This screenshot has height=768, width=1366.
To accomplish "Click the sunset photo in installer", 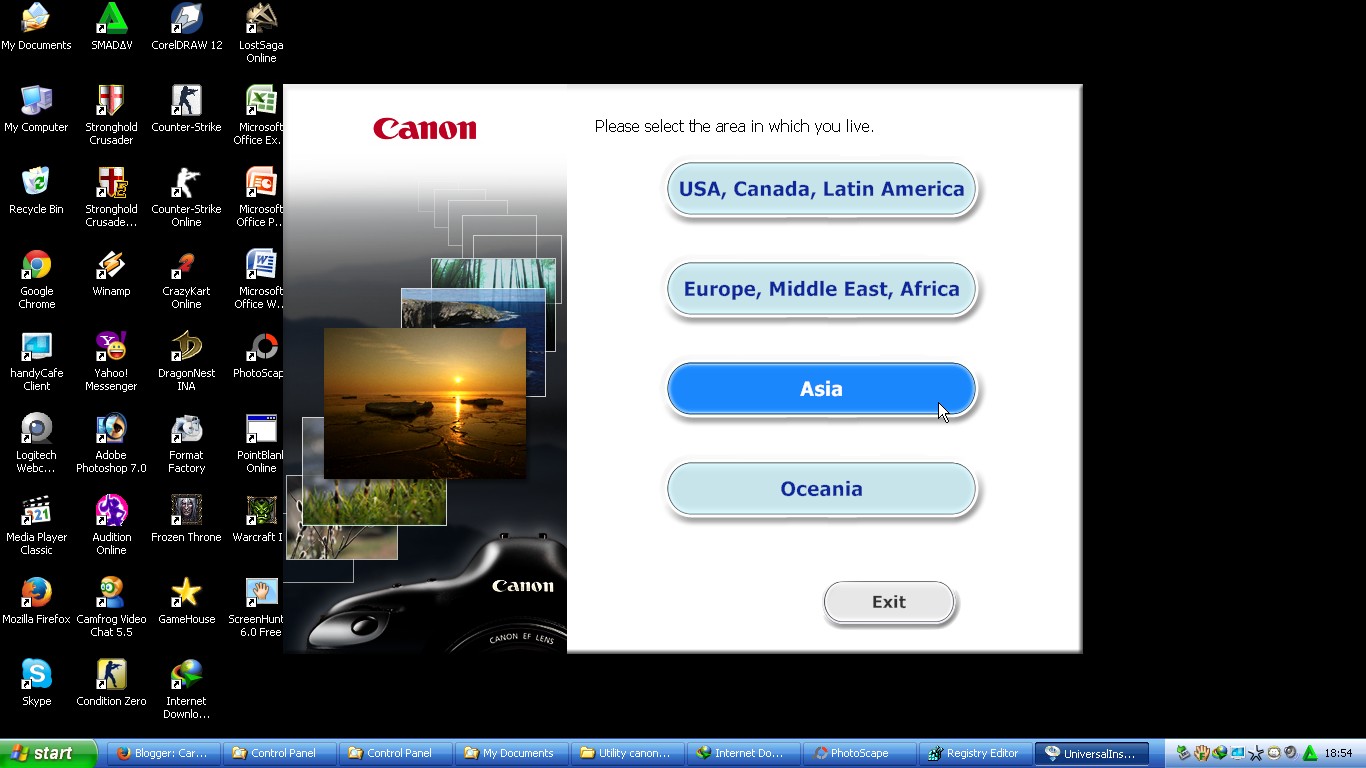I will click(x=425, y=403).
